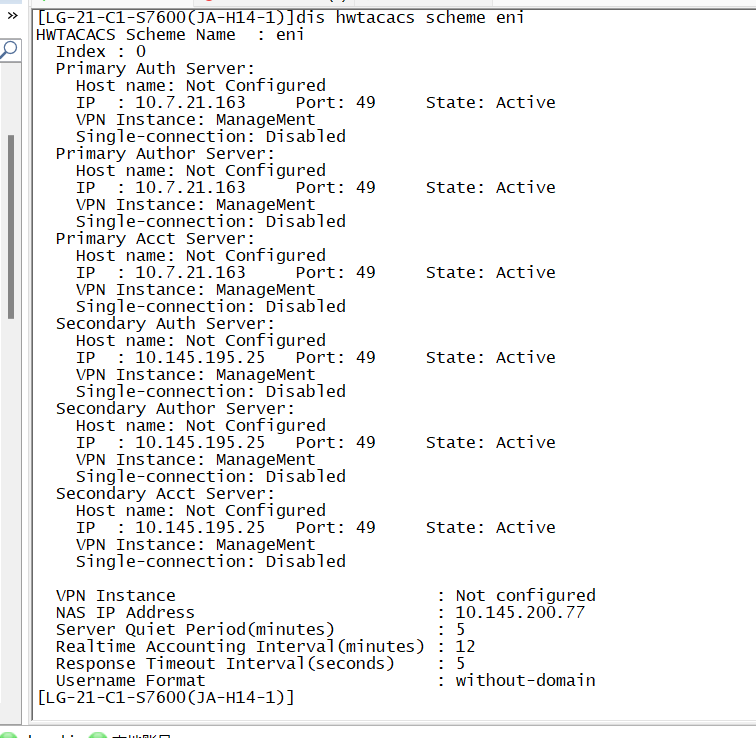
Task: Click the 'Primary Auth Server:' heading
Action: pyautogui.click(x=155, y=69)
